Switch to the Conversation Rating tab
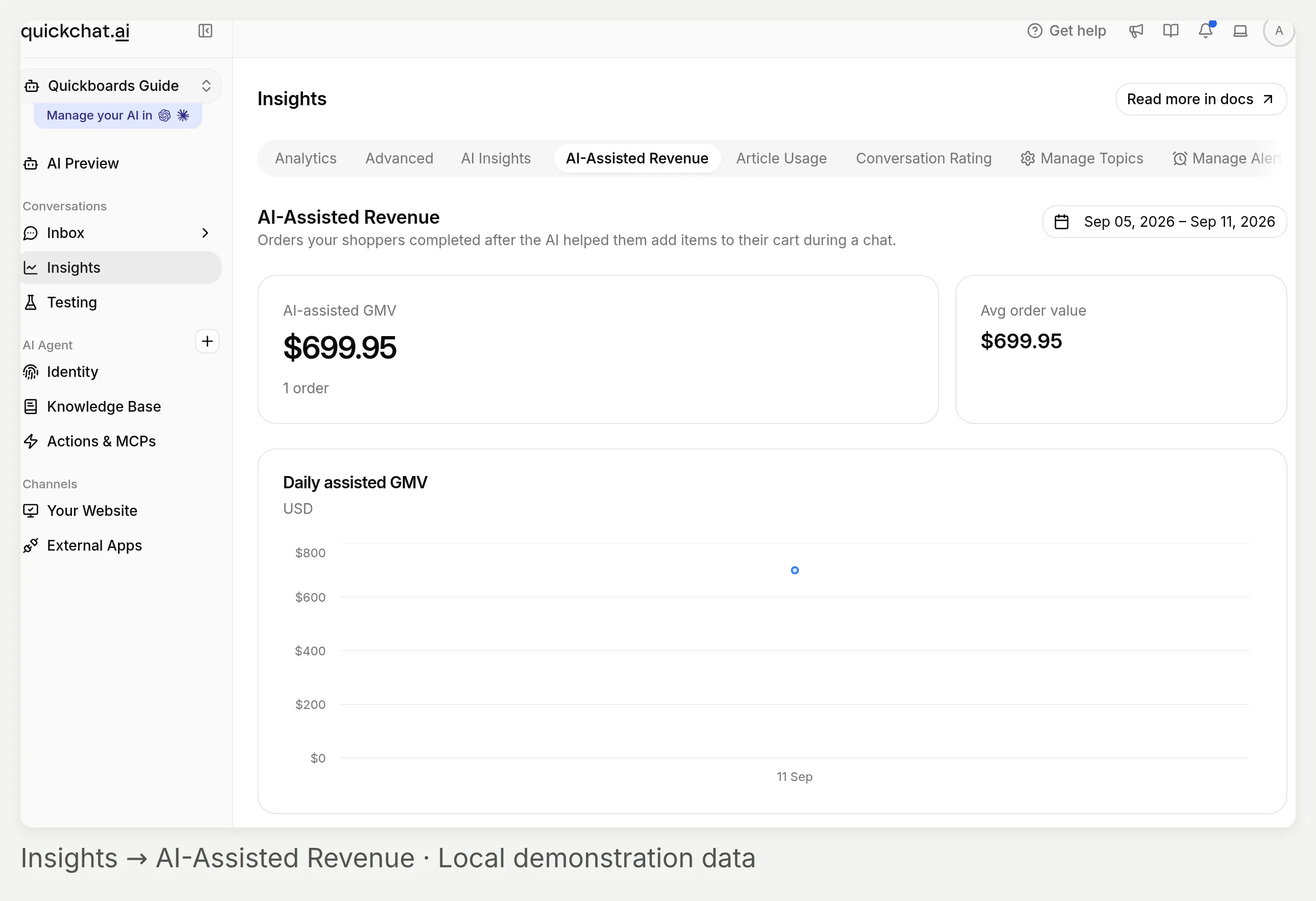Image resolution: width=1316 pixels, height=901 pixels. 924,158
